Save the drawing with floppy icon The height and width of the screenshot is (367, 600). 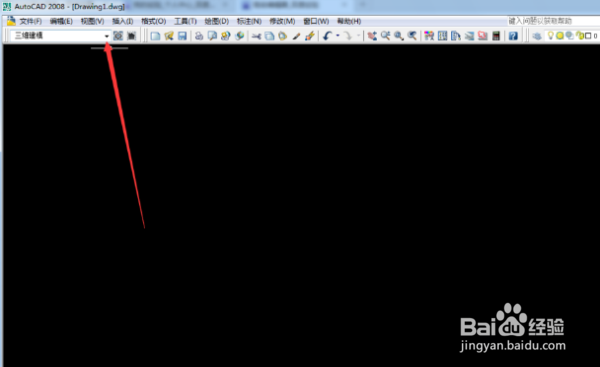(x=182, y=36)
